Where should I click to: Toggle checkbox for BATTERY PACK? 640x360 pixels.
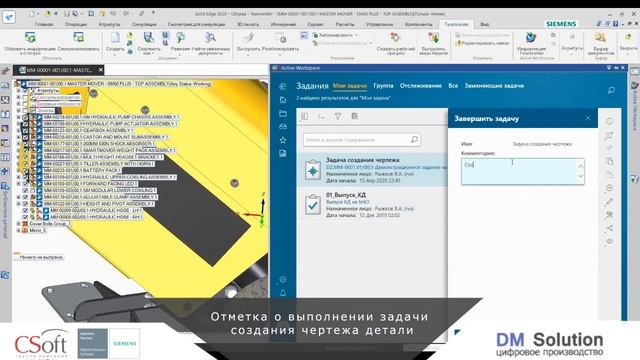(26, 171)
